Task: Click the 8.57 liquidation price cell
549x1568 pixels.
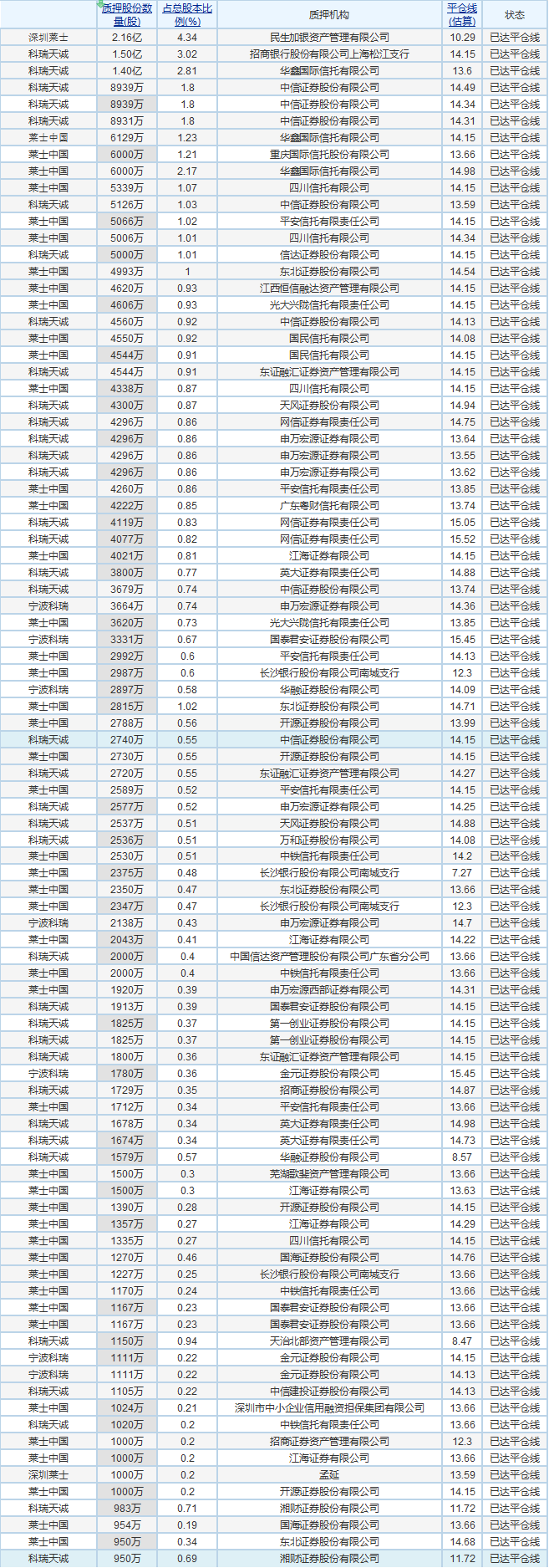Action: coord(462,1157)
